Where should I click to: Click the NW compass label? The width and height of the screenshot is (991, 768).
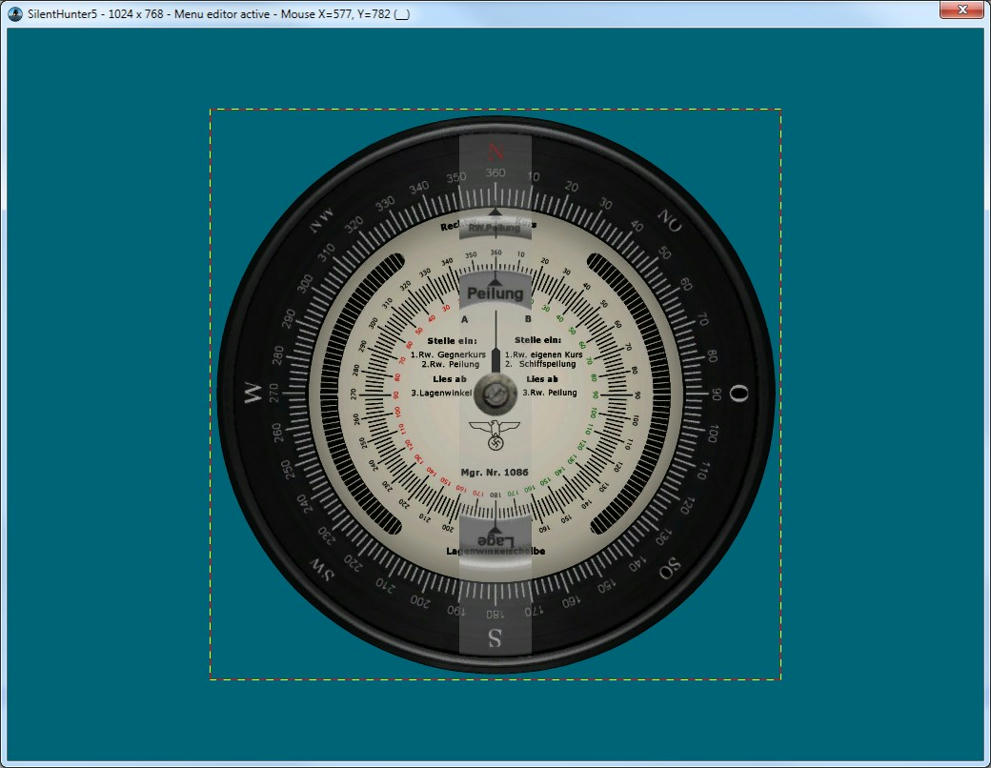coord(322,223)
